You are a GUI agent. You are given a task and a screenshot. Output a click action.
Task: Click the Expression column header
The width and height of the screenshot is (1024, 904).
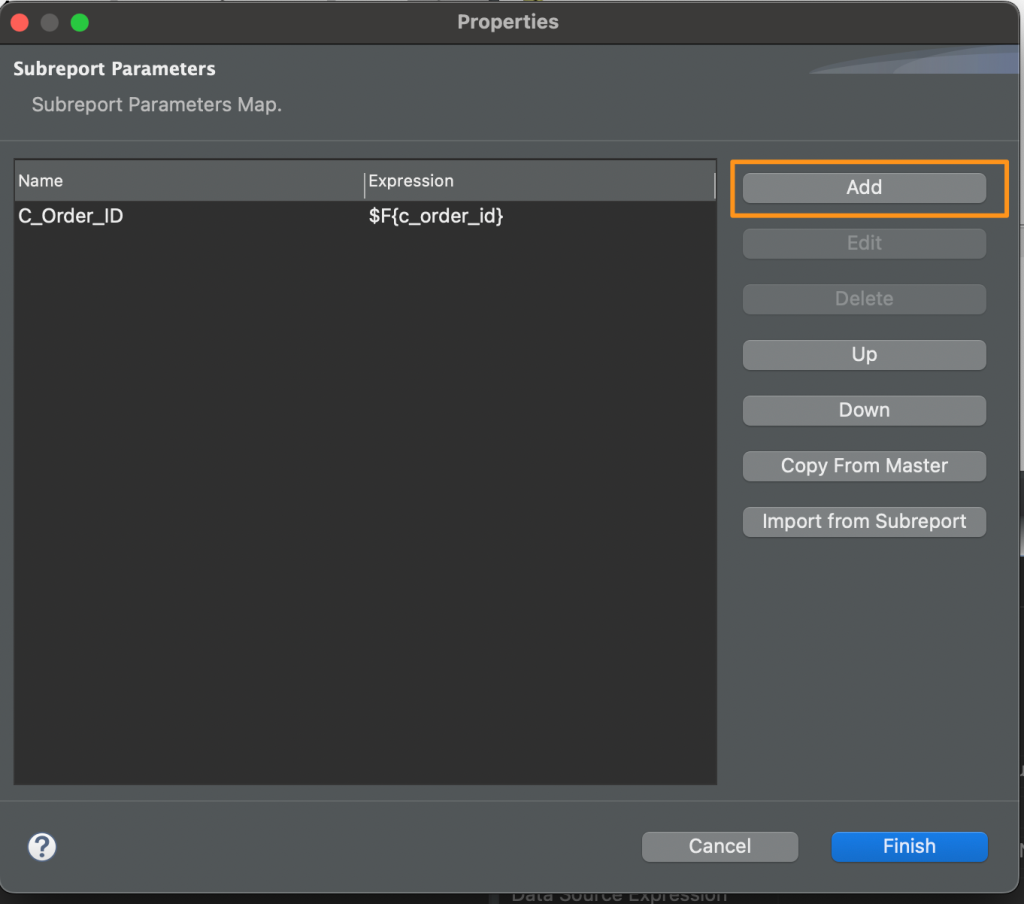539,181
